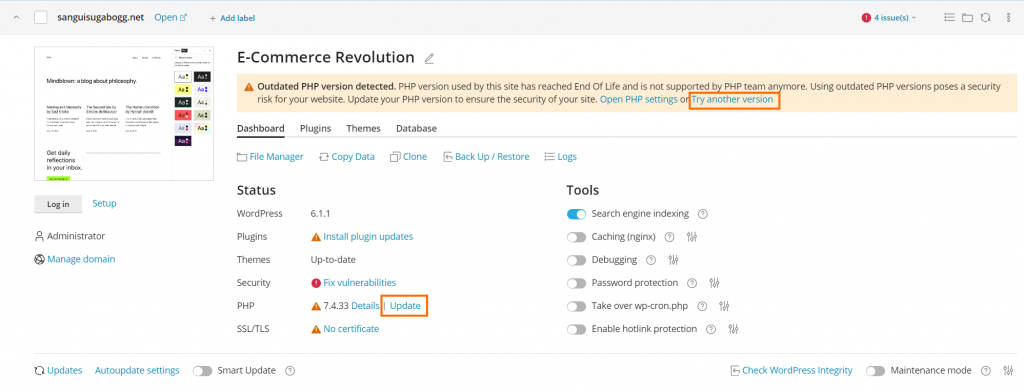Show help for Search engine indexing
The width and height of the screenshot is (1024, 391).
[703, 213]
